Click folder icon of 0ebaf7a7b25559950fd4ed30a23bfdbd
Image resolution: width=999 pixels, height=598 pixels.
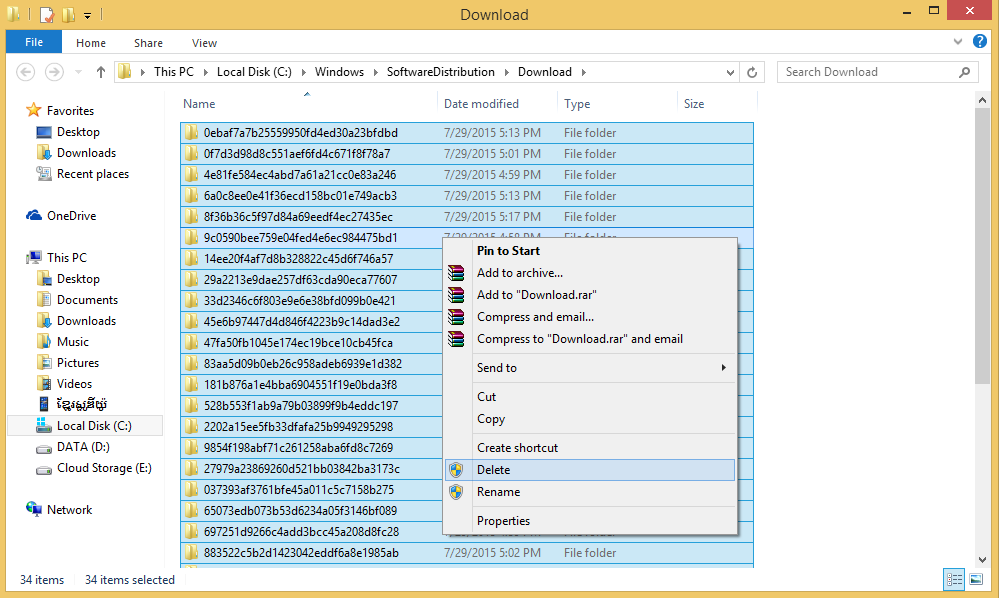pyautogui.click(x=191, y=132)
